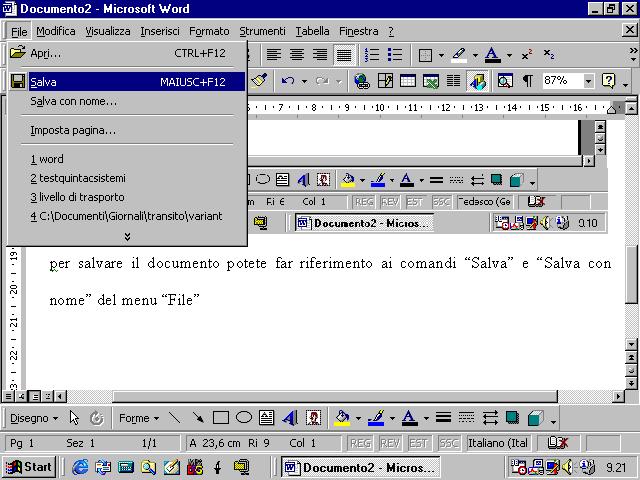Open the Formato menu
The height and width of the screenshot is (480, 640).
point(209,31)
